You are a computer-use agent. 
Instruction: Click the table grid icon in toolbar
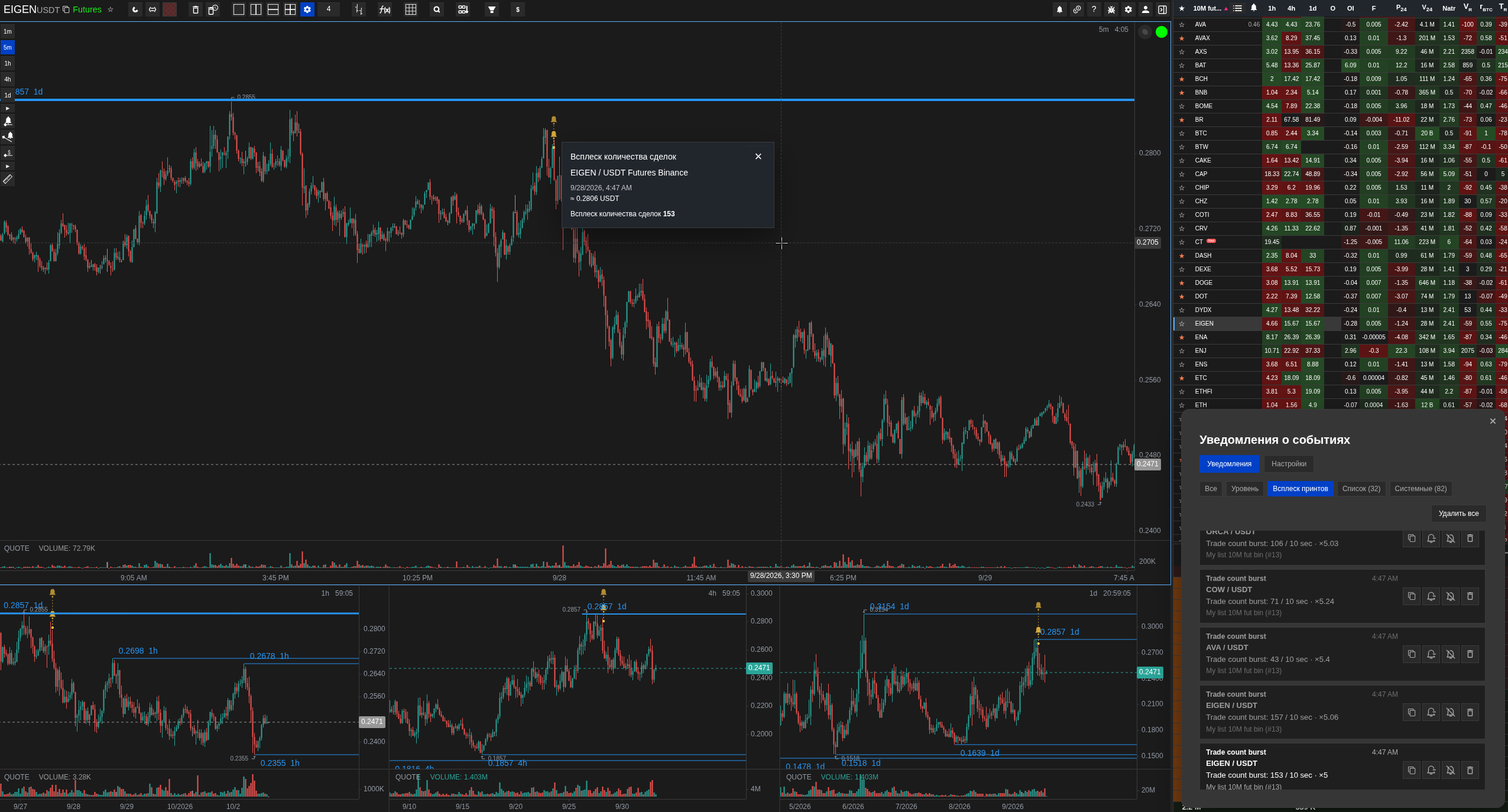point(411,9)
